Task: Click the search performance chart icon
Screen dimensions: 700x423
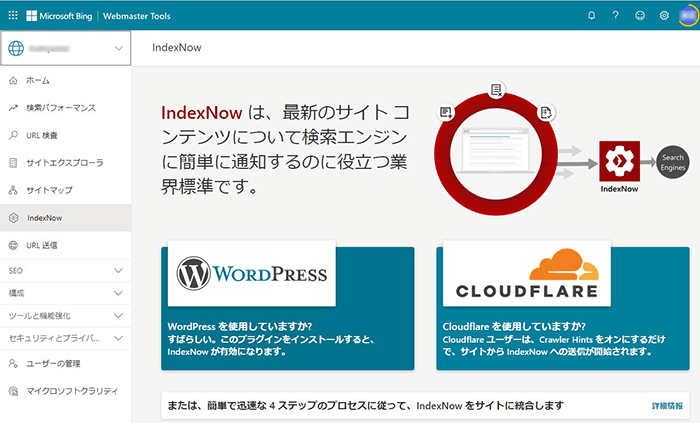Action: click(13, 108)
